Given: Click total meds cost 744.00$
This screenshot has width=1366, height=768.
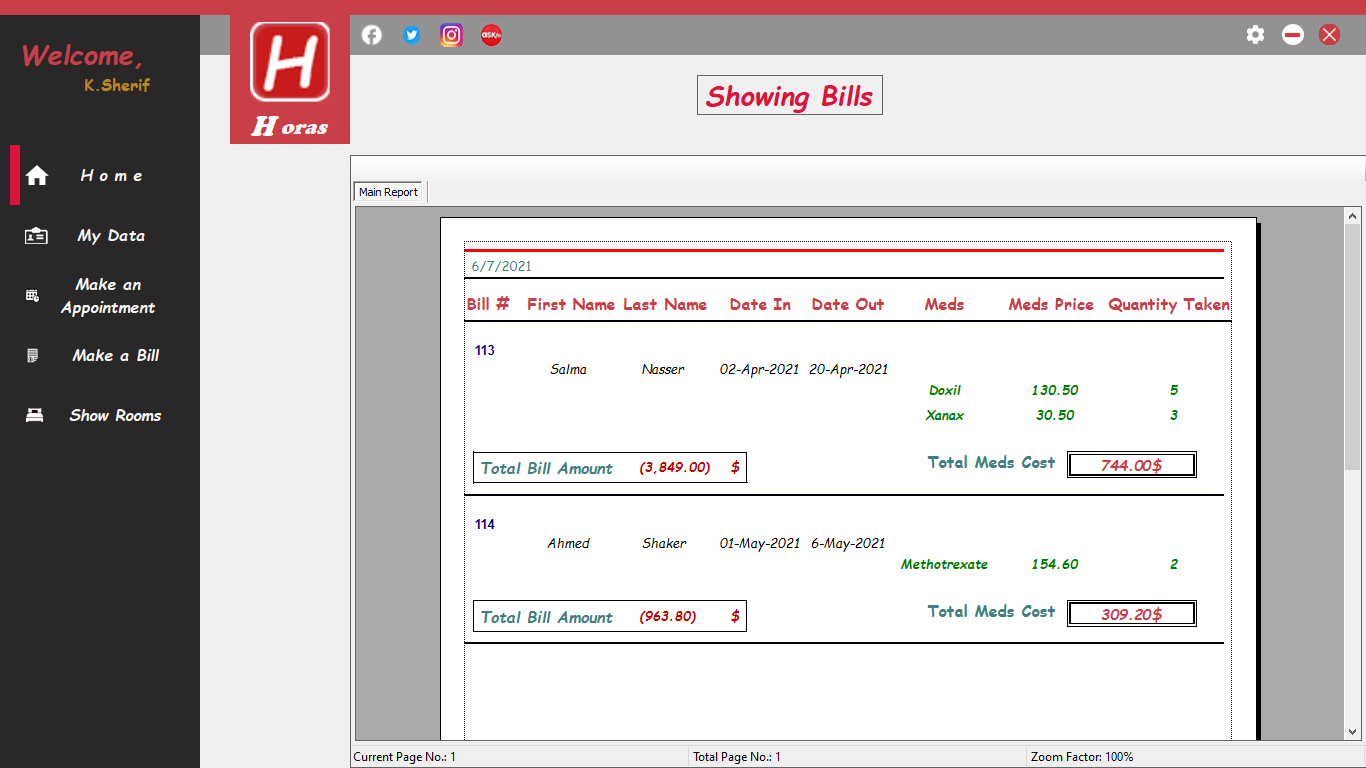Looking at the screenshot, I should coord(1132,465).
